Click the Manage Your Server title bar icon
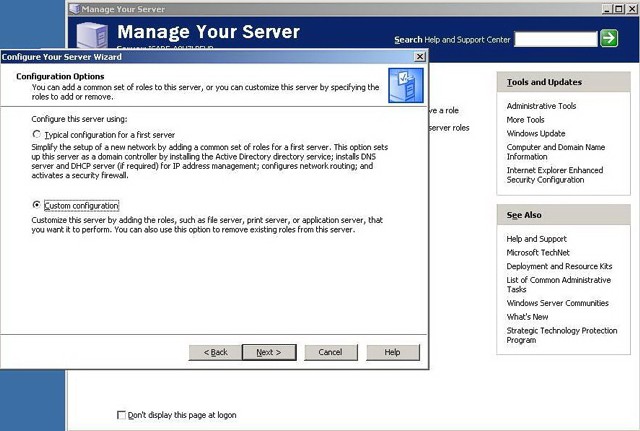Image resolution: width=640 pixels, height=431 pixels. coord(74,9)
